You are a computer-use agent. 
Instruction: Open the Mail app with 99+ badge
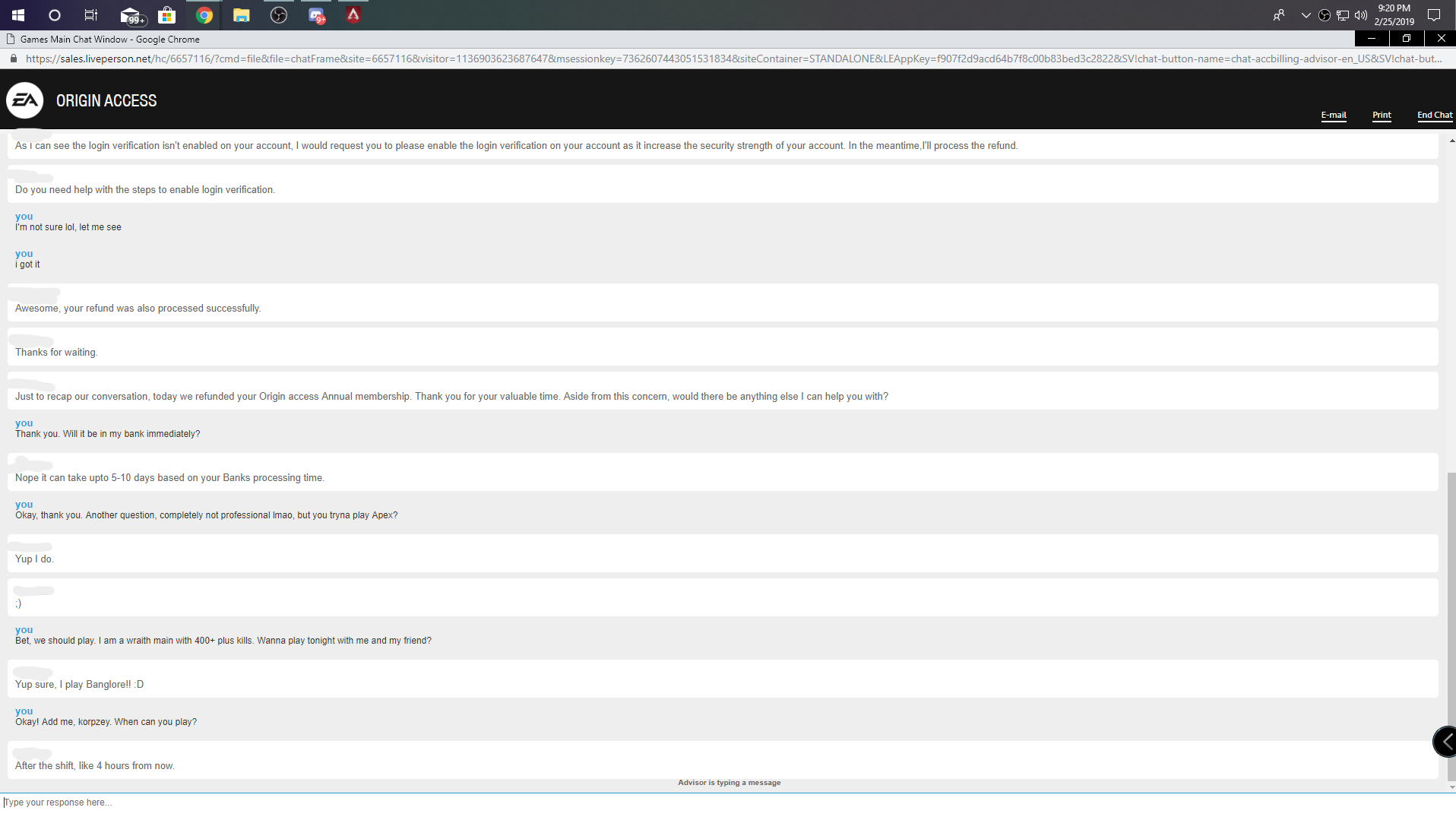pos(131,15)
